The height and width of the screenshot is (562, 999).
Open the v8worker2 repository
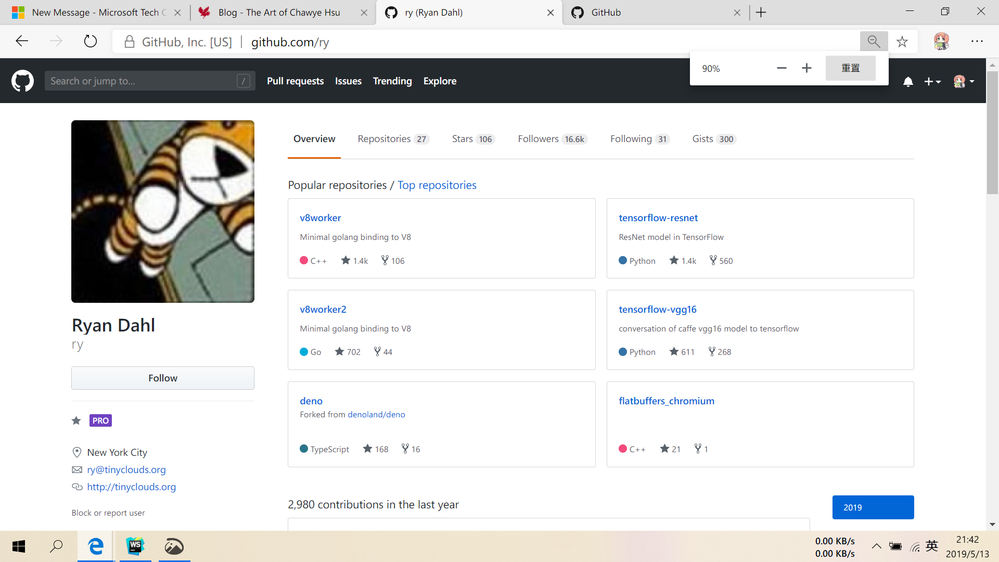323,309
